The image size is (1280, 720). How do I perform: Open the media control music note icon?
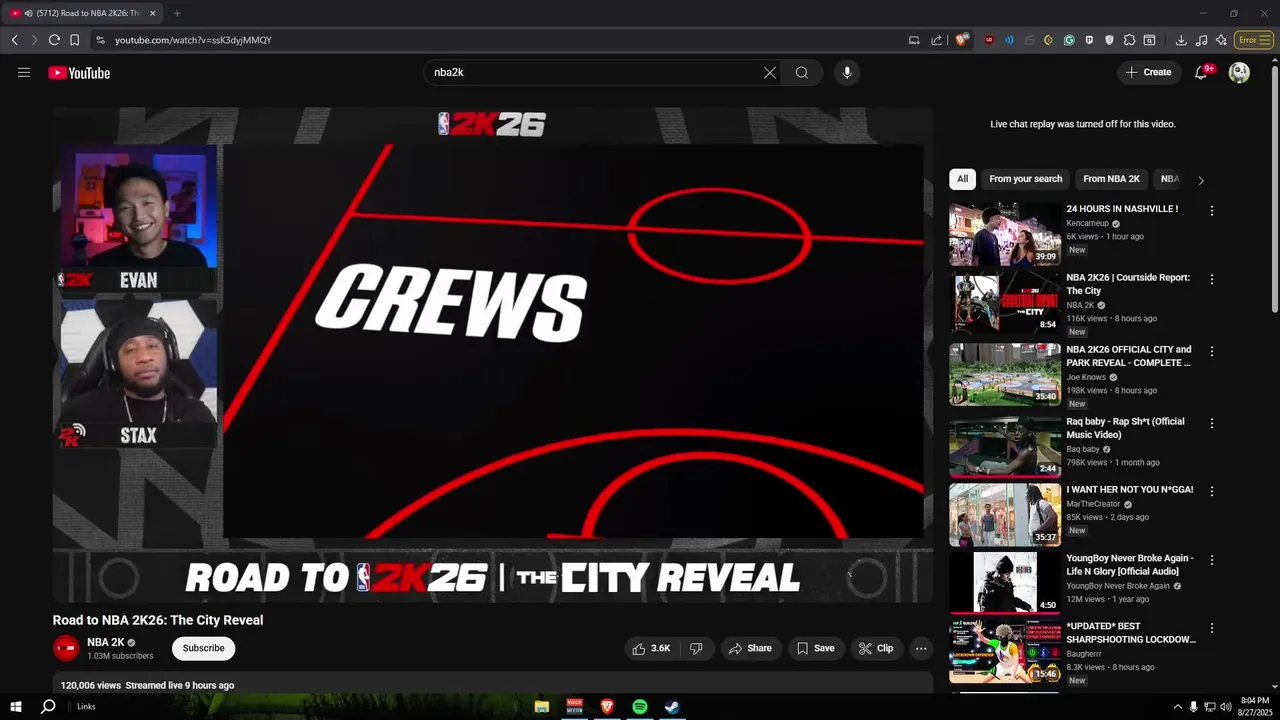[x=1201, y=40]
